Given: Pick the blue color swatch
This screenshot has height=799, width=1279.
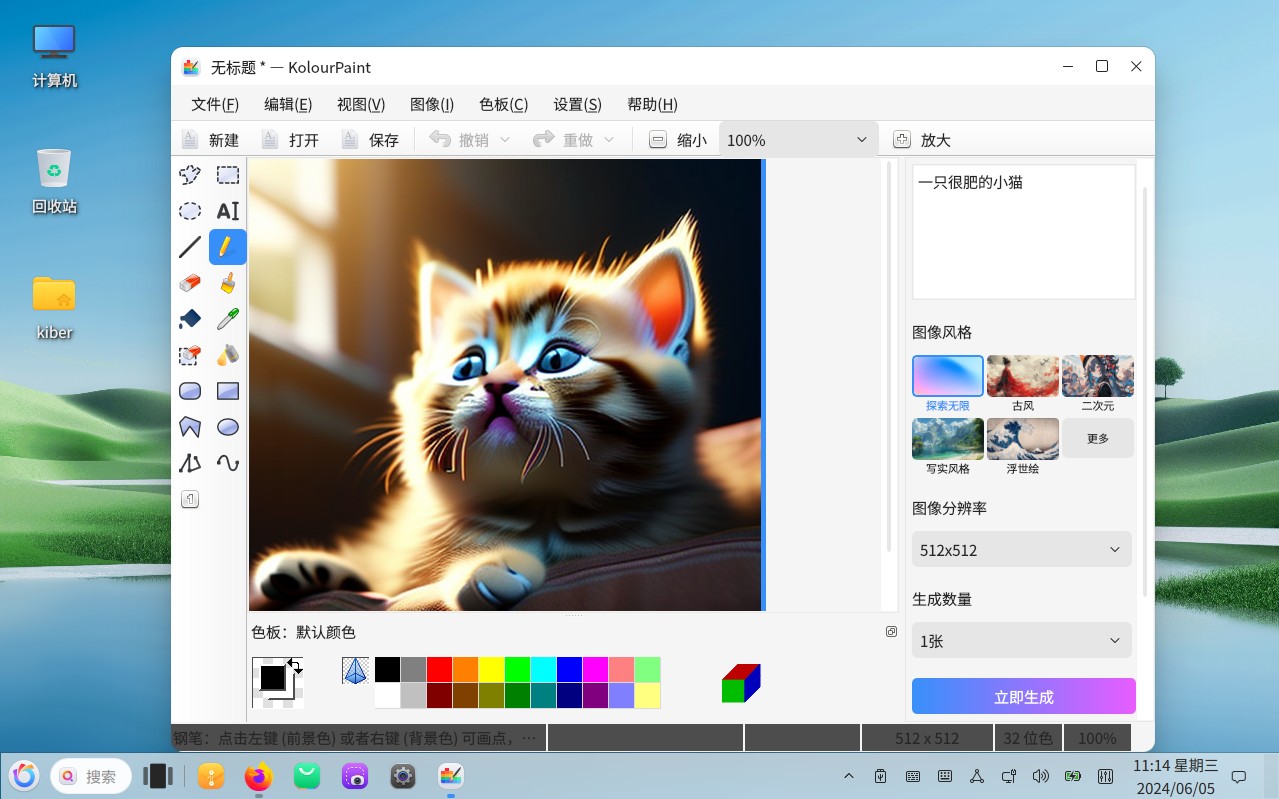Looking at the screenshot, I should coord(569,670).
